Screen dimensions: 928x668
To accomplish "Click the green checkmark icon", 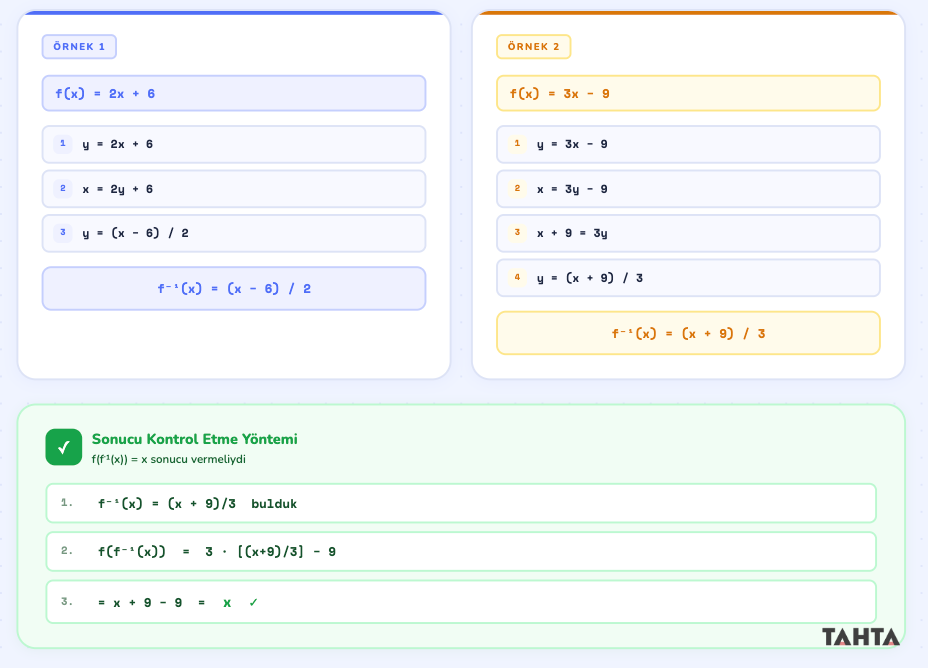I will pyautogui.click(x=64, y=447).
